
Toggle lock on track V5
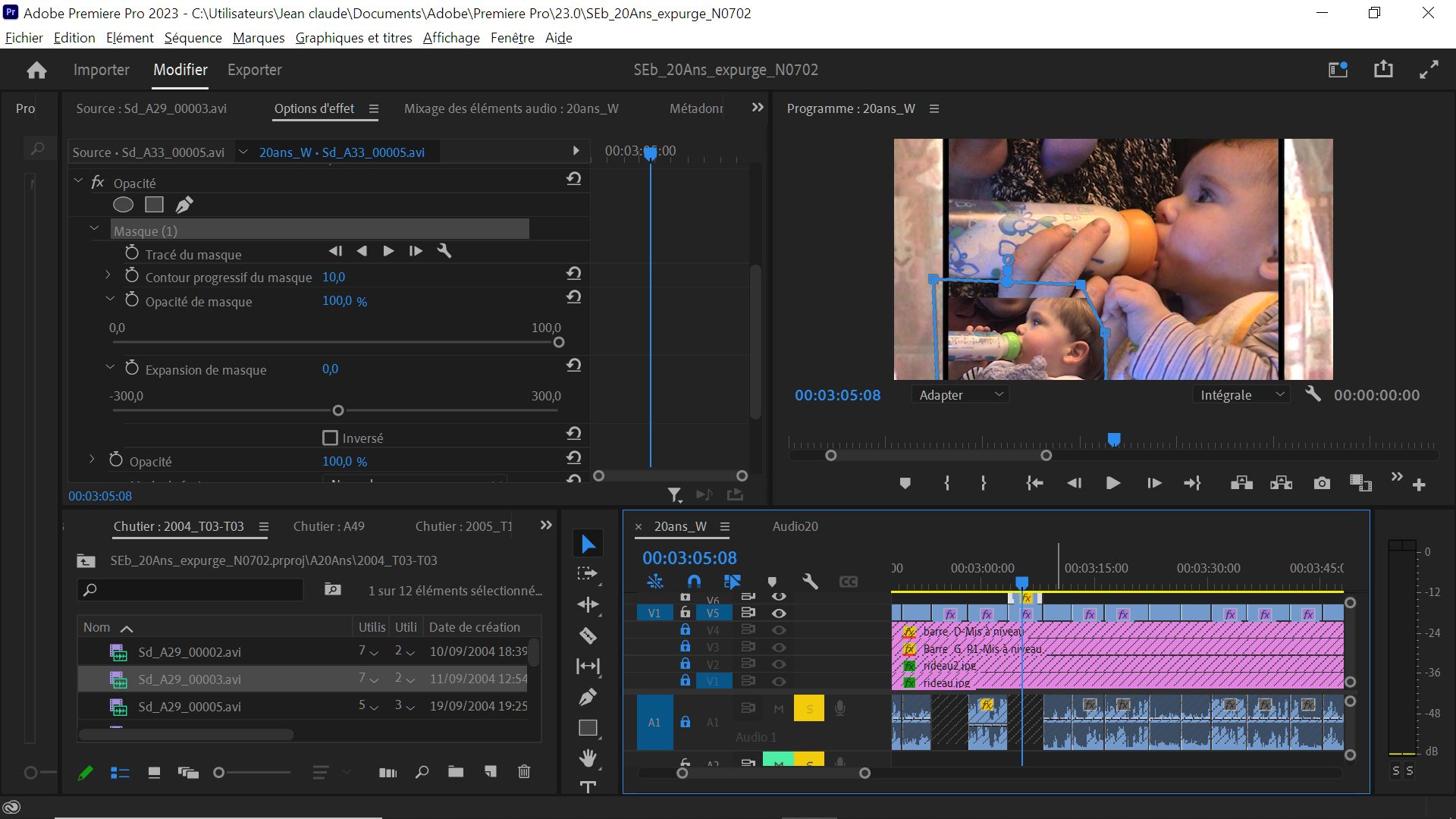(685, 612)
